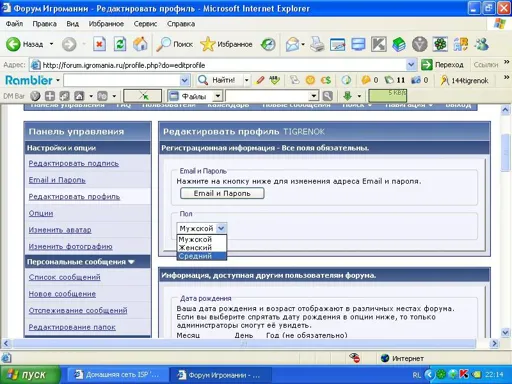Stop page loading with red X icon

pos(99,44)
